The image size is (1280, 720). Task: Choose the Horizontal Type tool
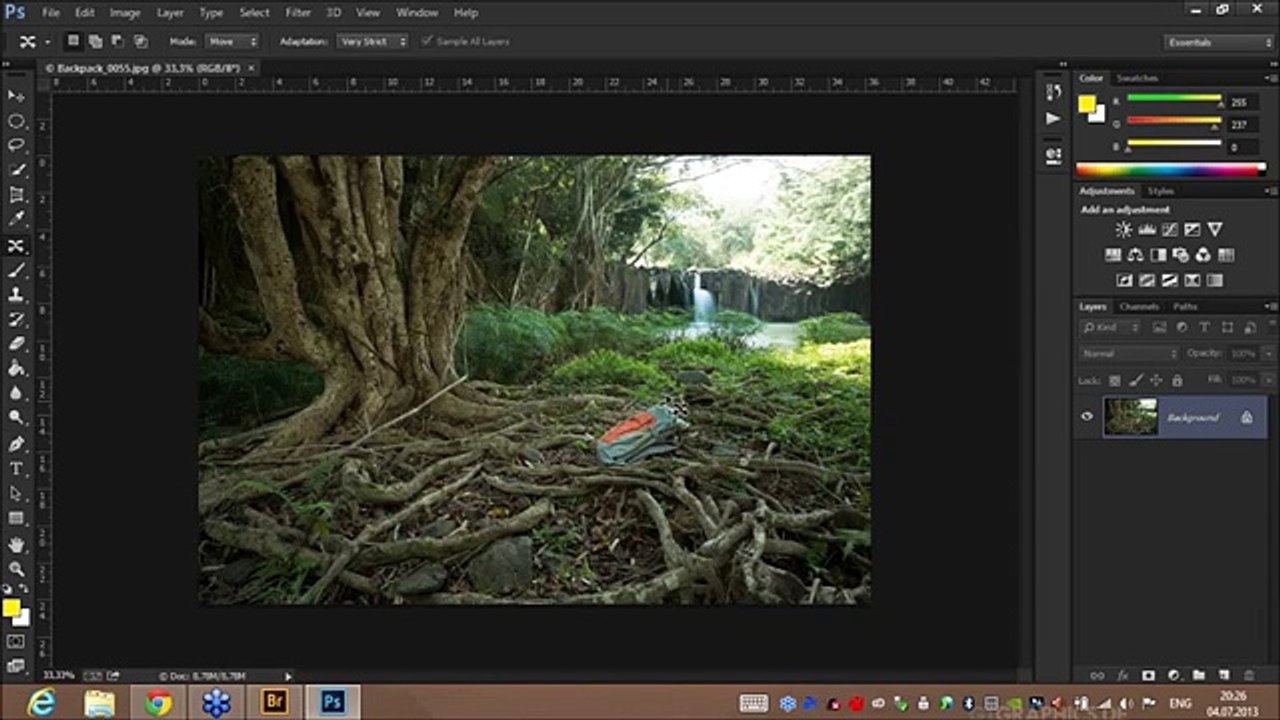16,469
